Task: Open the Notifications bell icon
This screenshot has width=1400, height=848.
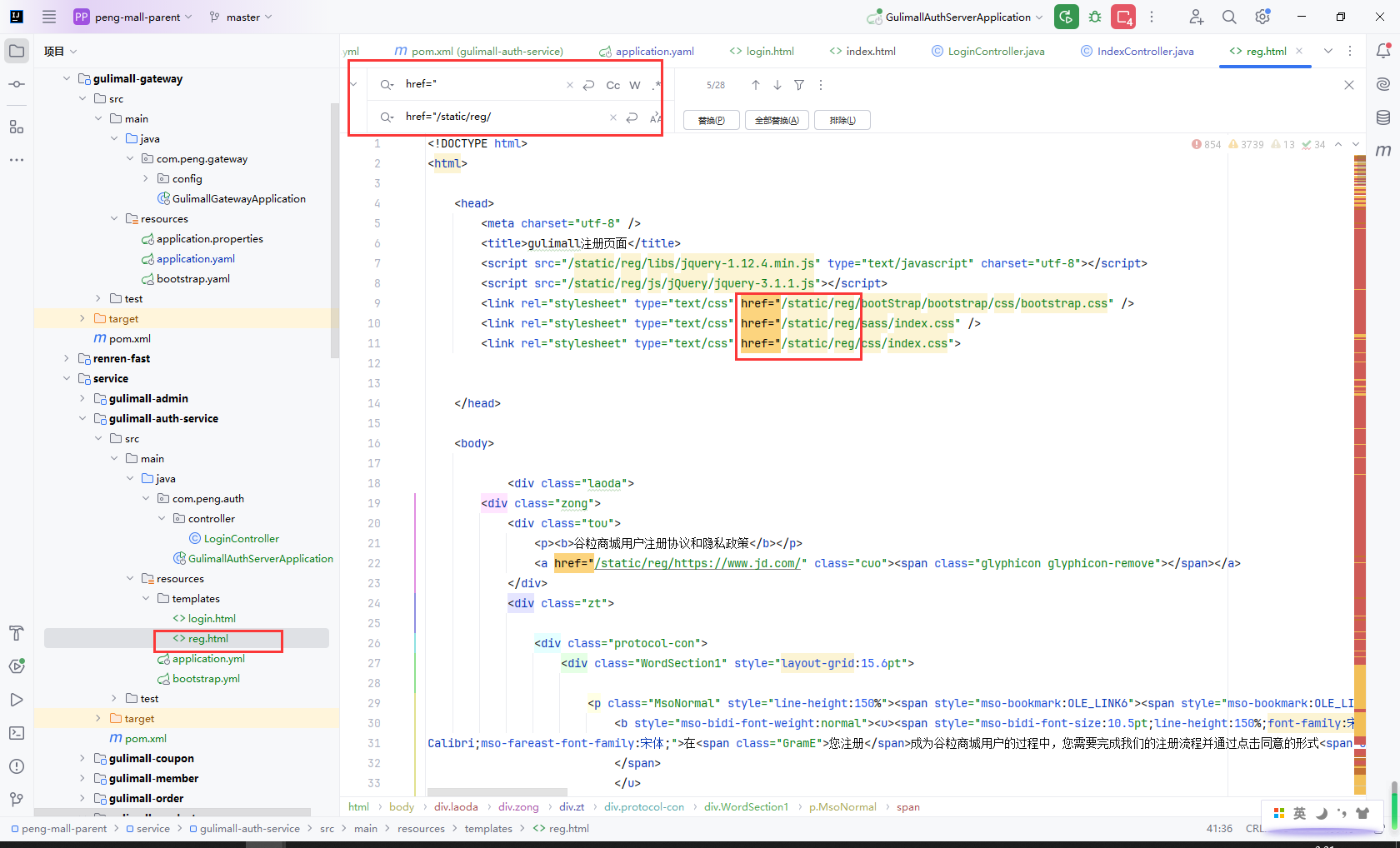Action: (1383, 51)
